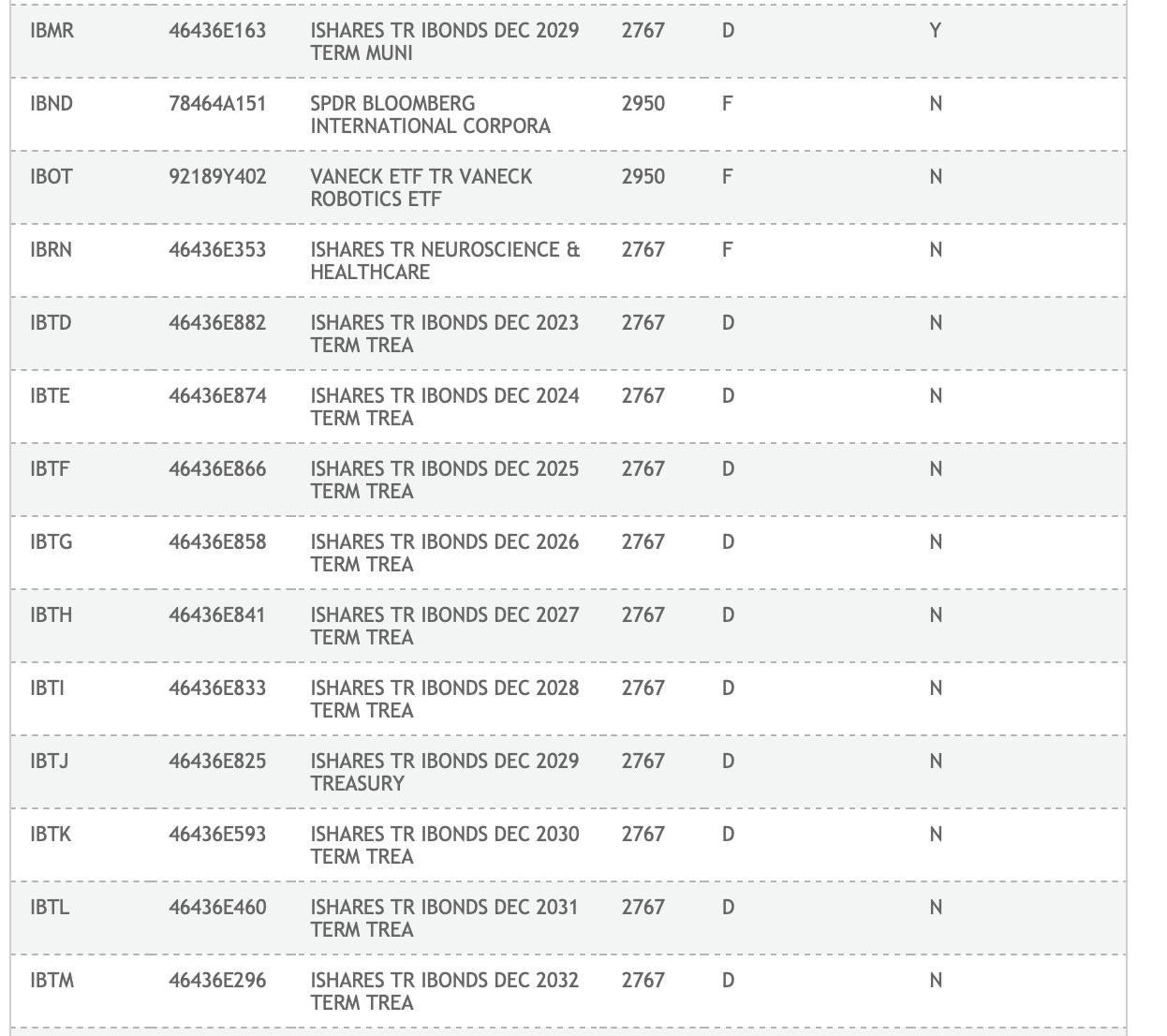This screenshot has height=1036, width=1167.
Task: Select ISHARES TR IBONDS DEC 2028 TERM TREA
Action: click(445, 699)
